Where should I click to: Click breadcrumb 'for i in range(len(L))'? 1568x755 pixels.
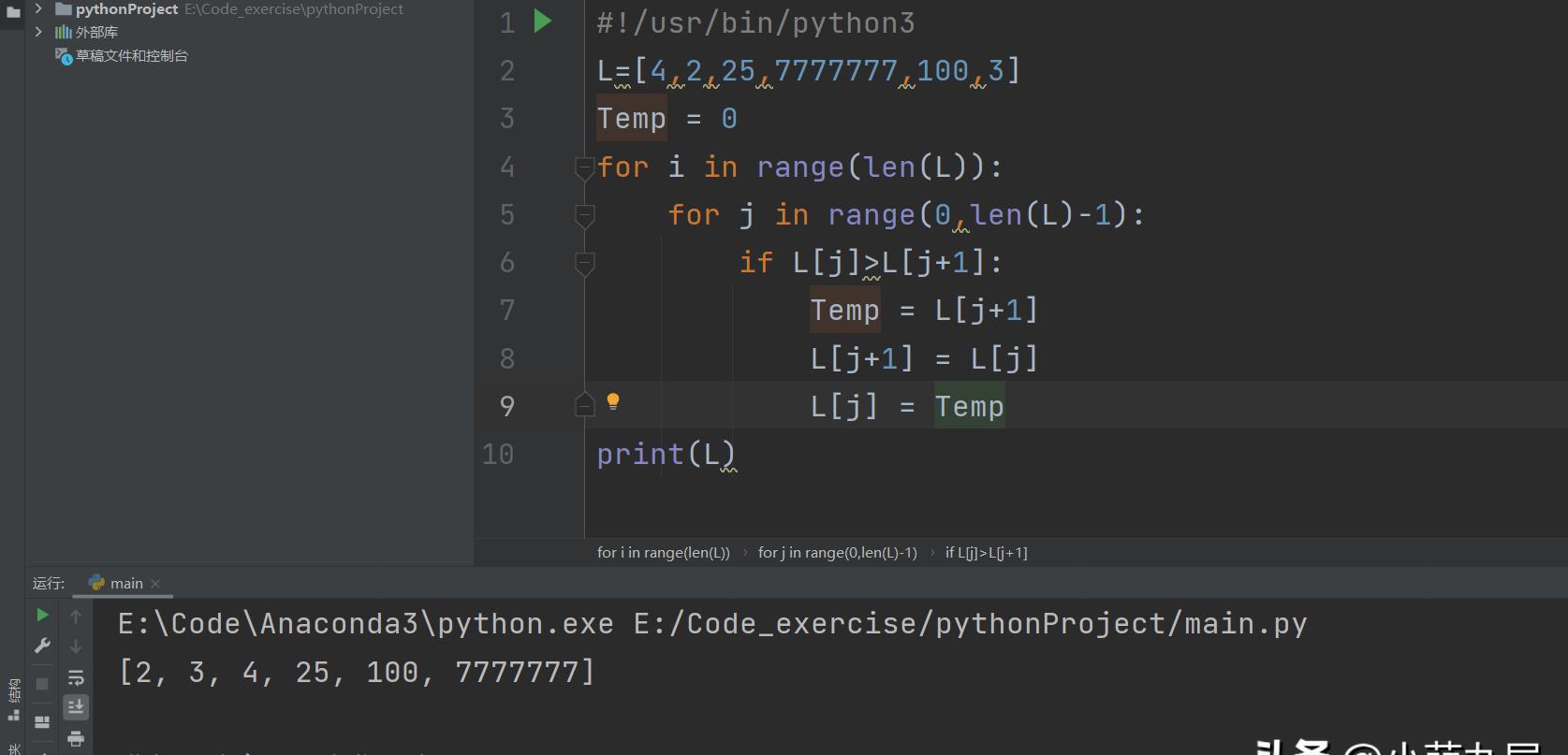(664, 552)
